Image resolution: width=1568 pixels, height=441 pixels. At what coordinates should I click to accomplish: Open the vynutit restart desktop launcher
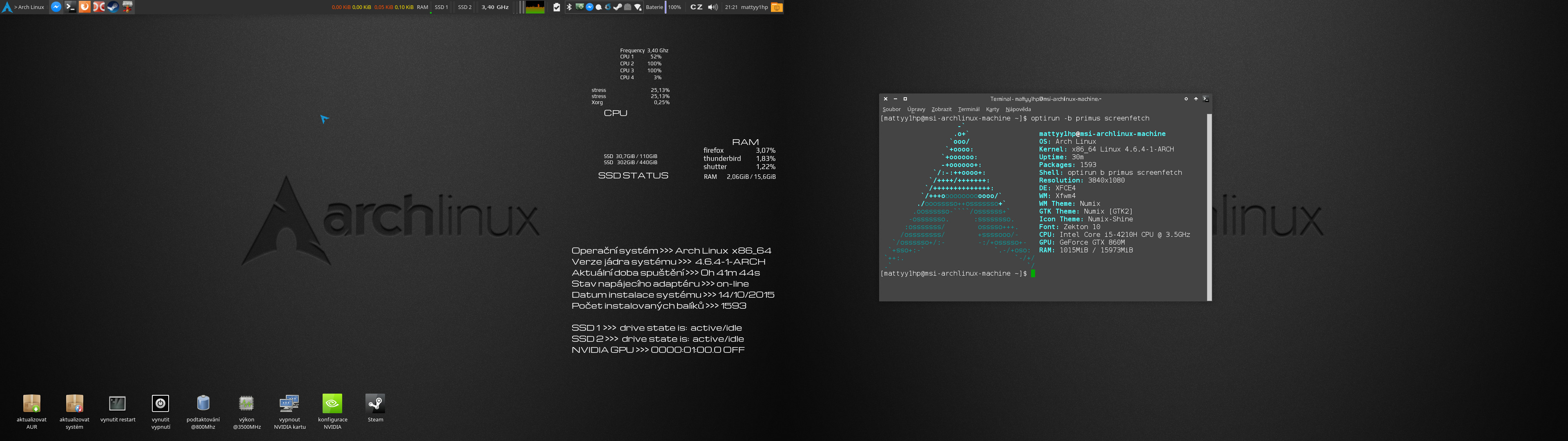pyautogui.click(x=118, y=408)
